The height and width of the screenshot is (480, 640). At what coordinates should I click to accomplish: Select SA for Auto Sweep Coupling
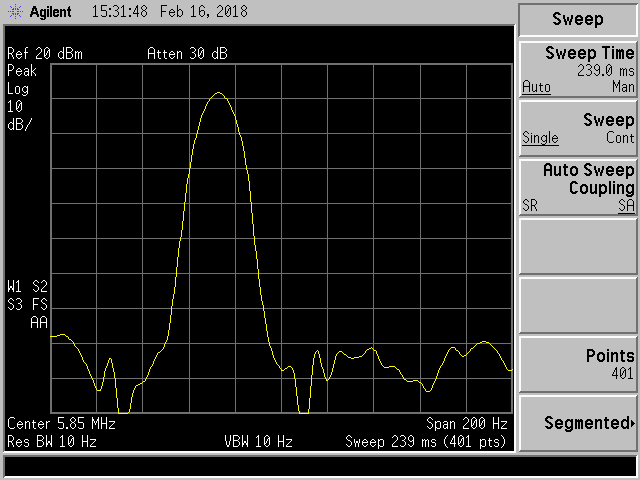click(625, 205)
